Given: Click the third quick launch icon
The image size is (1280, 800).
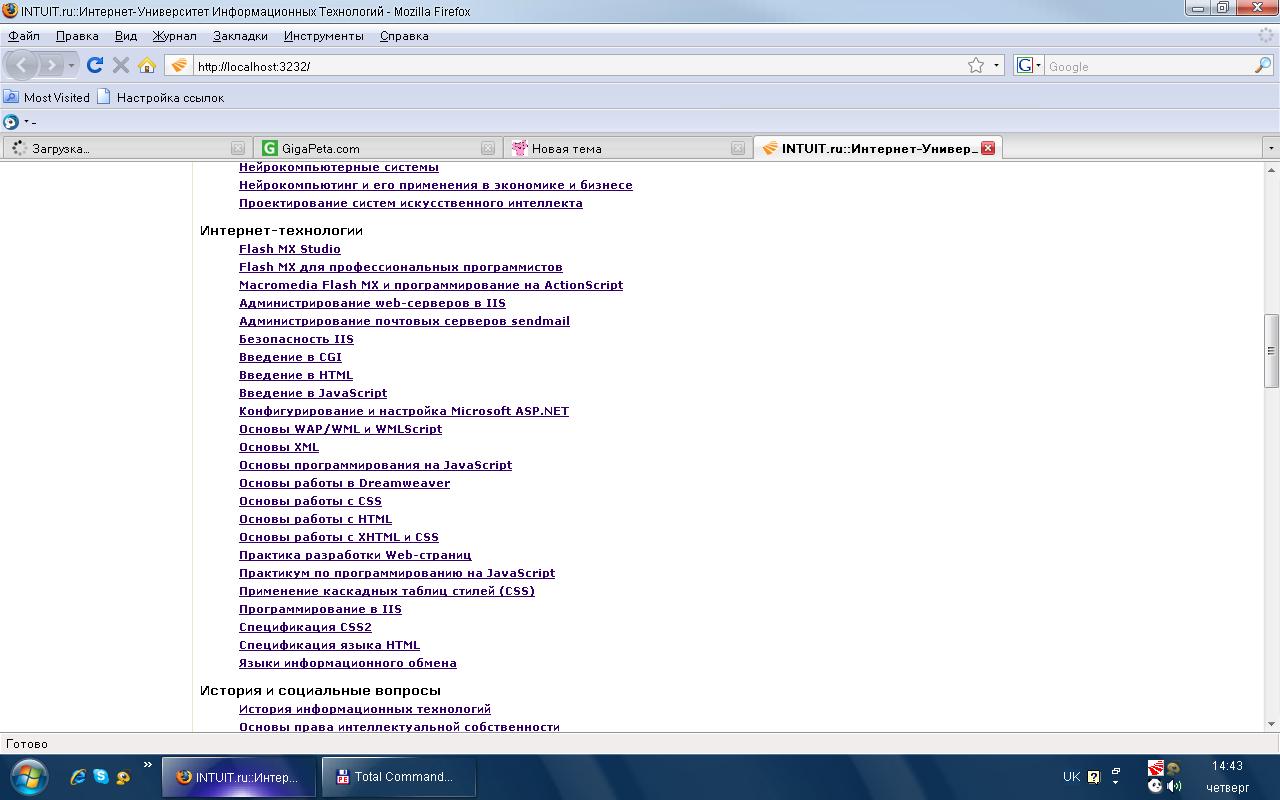Looking at the screenshot, I should (123, 776).
